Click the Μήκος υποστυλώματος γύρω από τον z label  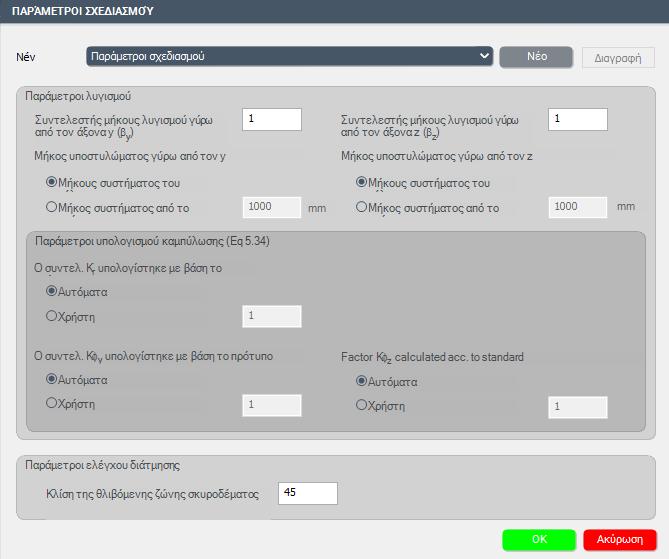436,156
